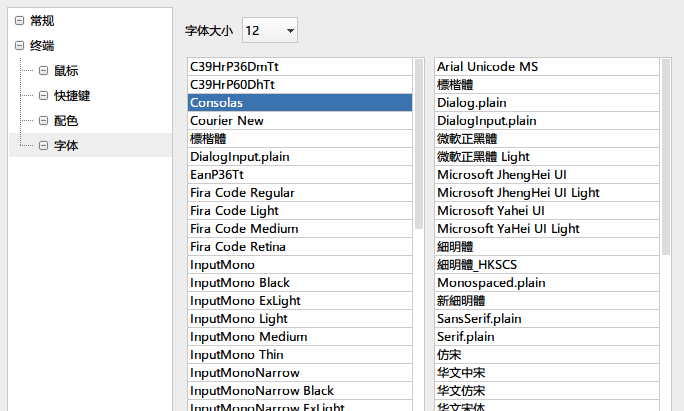Click the icon beside 配色
Screen dimensions: 684x411
[43, 121]
